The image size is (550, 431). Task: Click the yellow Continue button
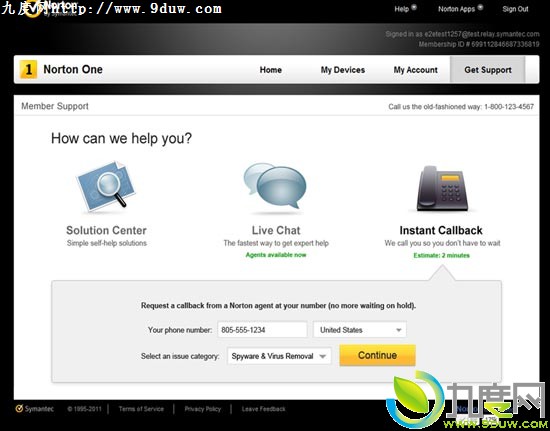[x=377, y=355]
